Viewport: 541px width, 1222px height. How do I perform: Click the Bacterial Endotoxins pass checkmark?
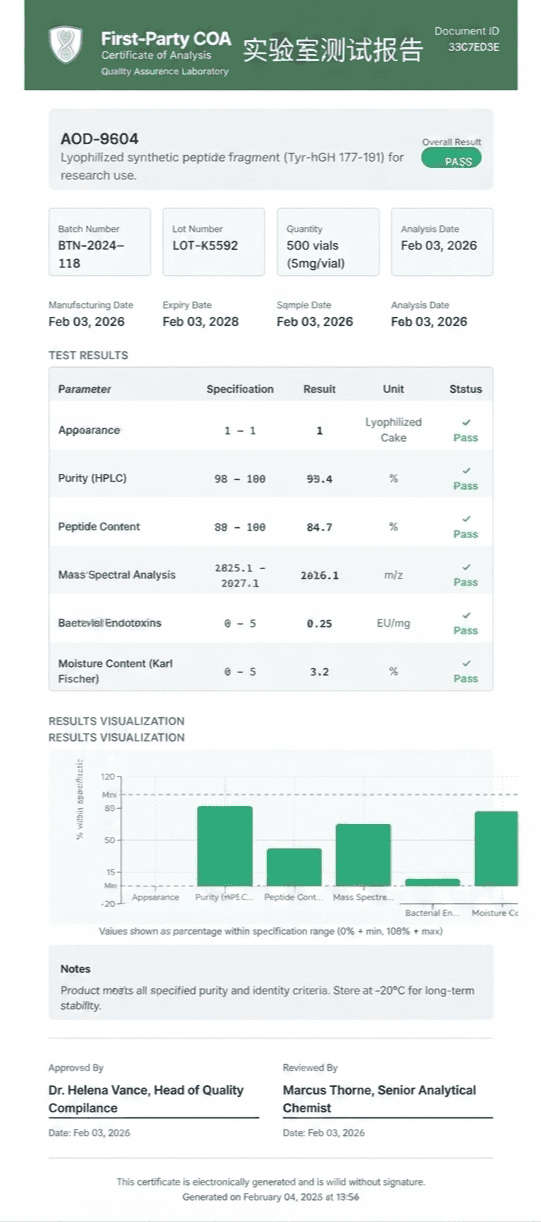click(466, 615)
